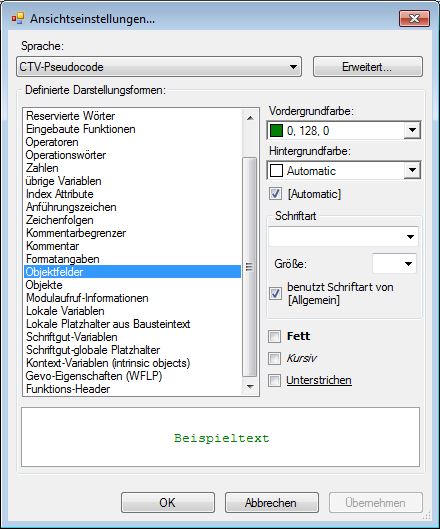440x529 pixels.
Task: Confirm with the OK button
Action: pyautogui.click(x=168, y=502)
